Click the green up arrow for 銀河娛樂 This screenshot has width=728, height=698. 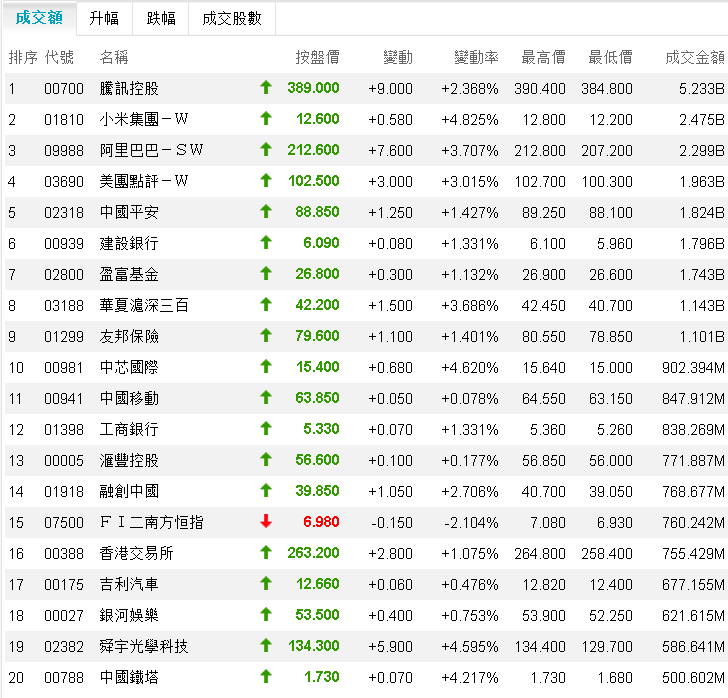tap(266, 615)
